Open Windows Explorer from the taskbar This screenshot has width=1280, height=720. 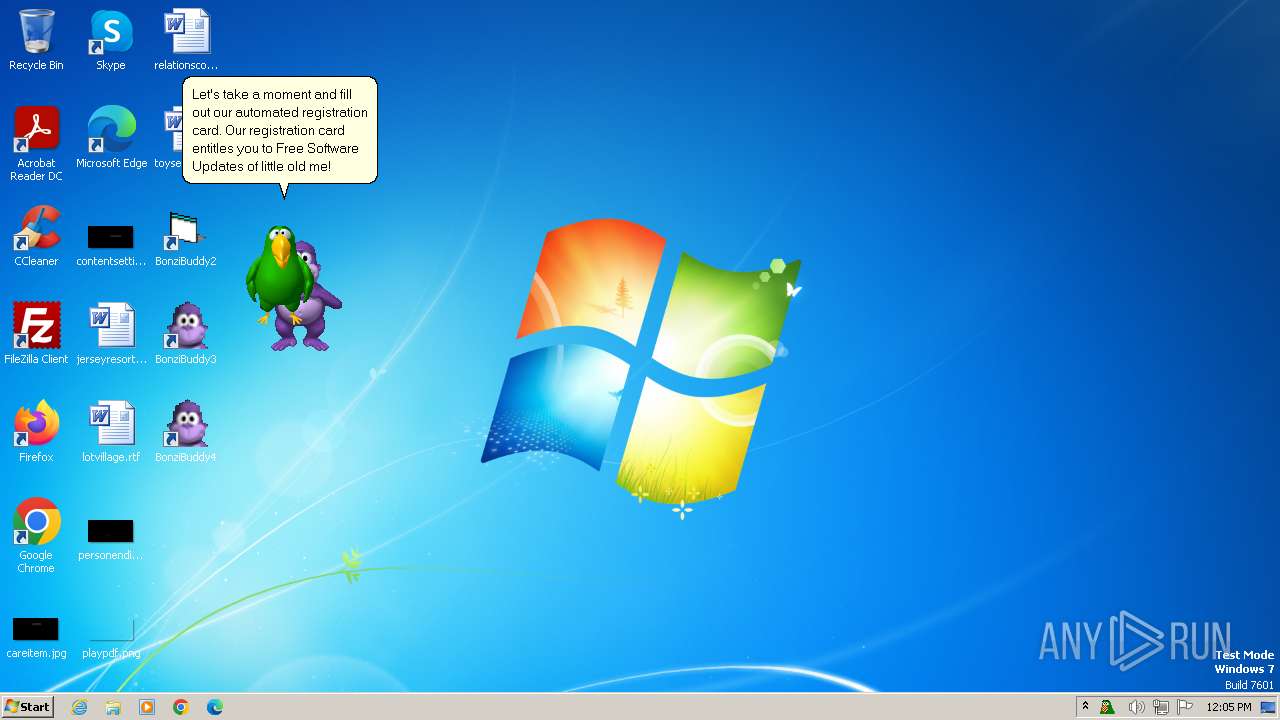pos(113,707)
